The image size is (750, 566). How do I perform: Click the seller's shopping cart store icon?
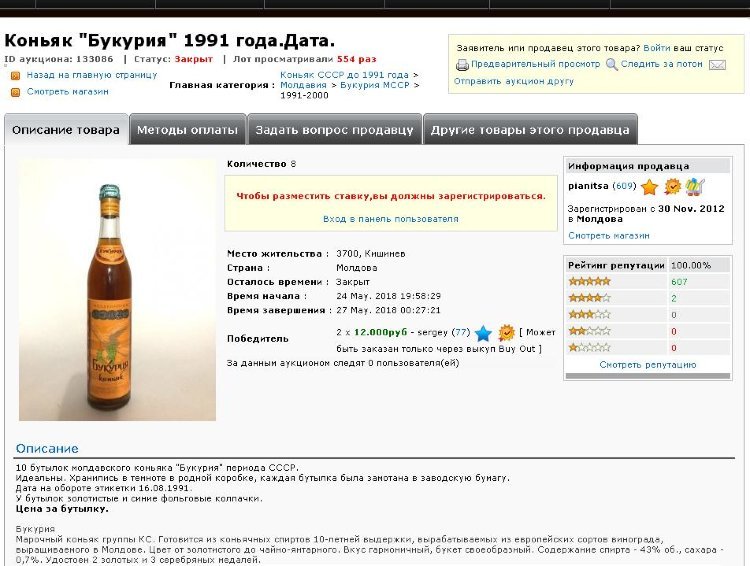coord(695,186)
